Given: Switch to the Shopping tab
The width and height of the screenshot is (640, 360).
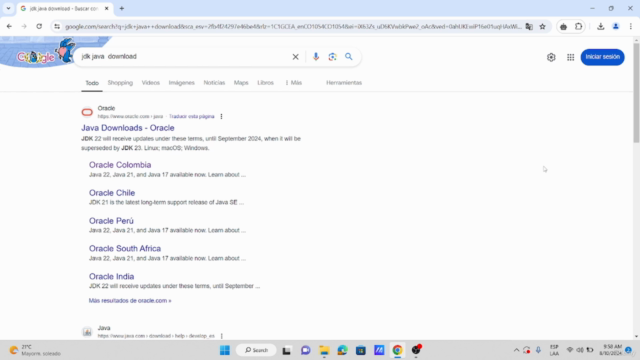Looking at the screenshot, I should pyautogui.click(x=120, y=83).
